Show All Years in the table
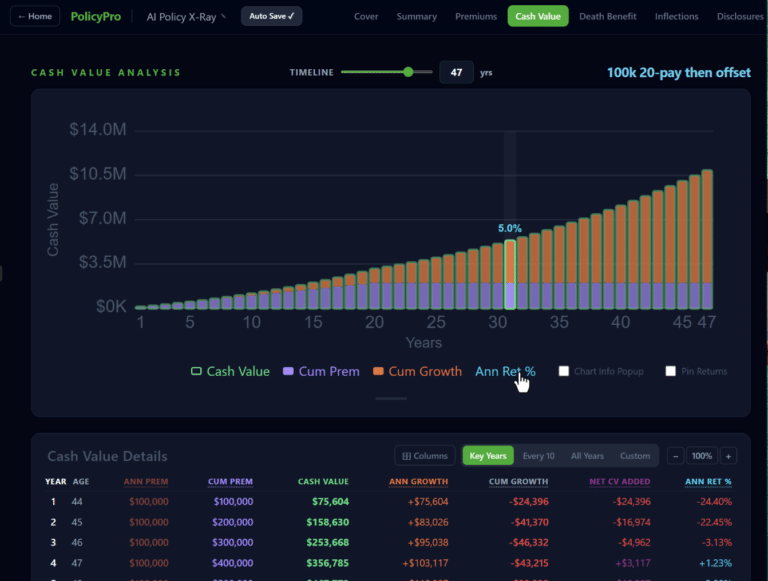 point(586,456)
